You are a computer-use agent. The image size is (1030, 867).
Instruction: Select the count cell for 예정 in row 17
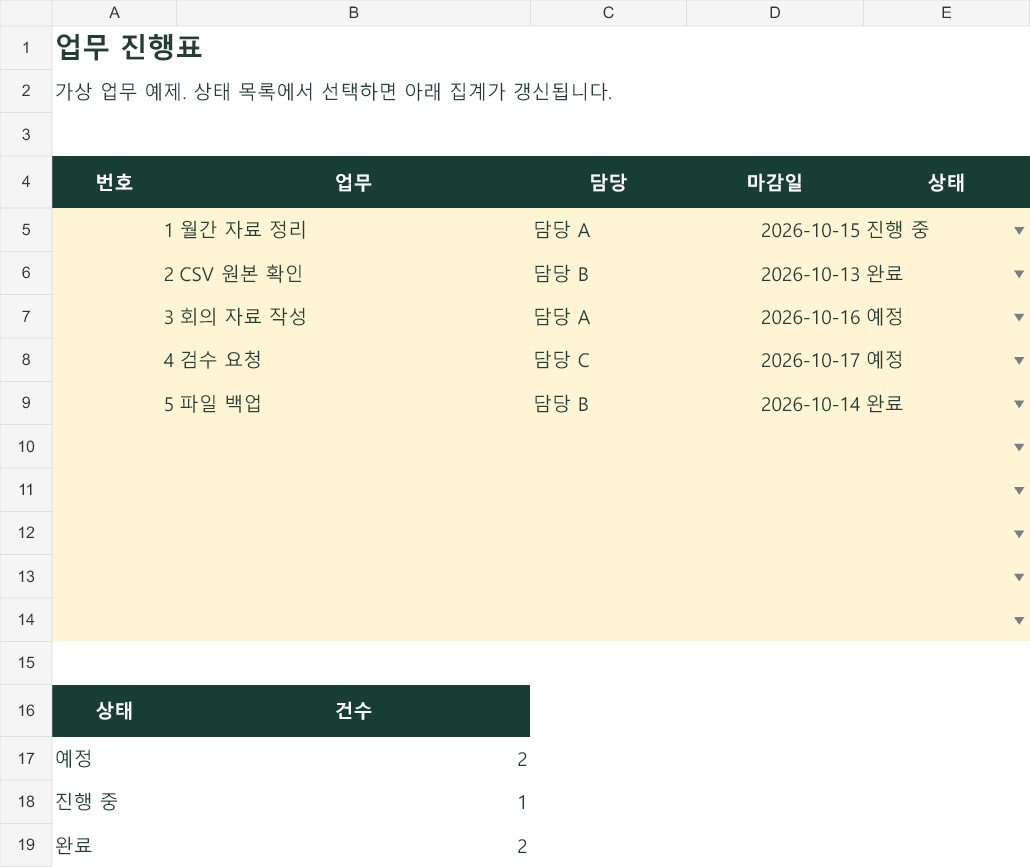click(353, 759)
